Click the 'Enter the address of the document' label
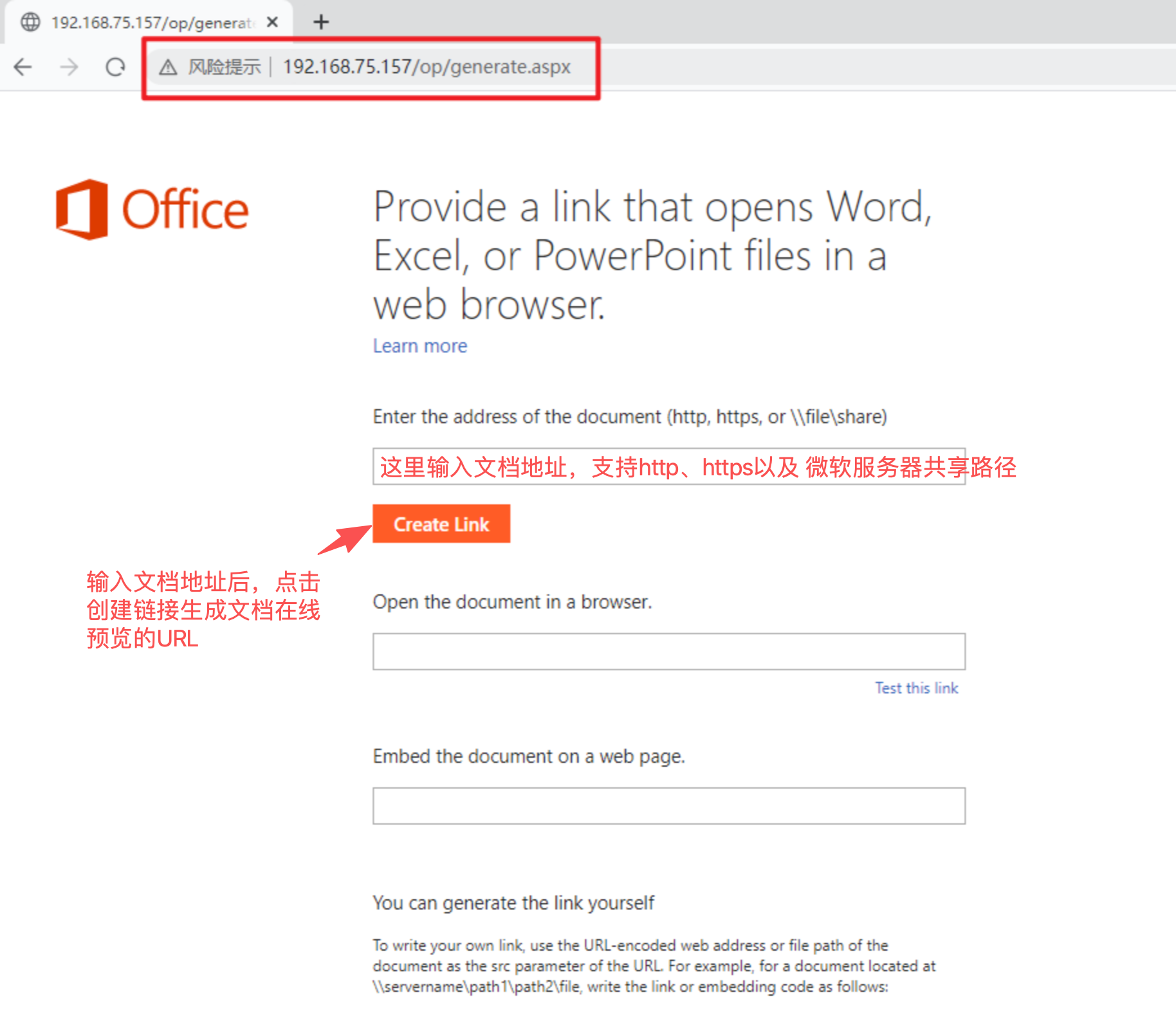 point(630,417)
